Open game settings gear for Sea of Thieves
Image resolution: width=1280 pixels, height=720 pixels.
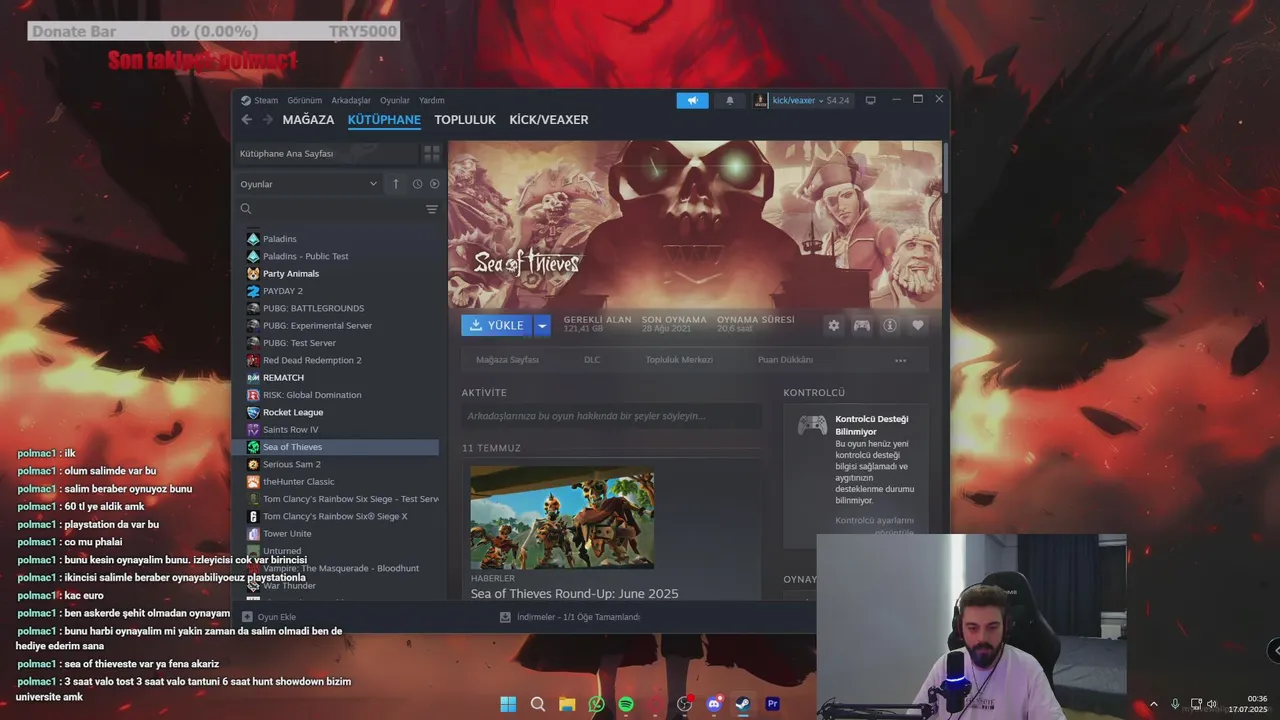(834, 325)
